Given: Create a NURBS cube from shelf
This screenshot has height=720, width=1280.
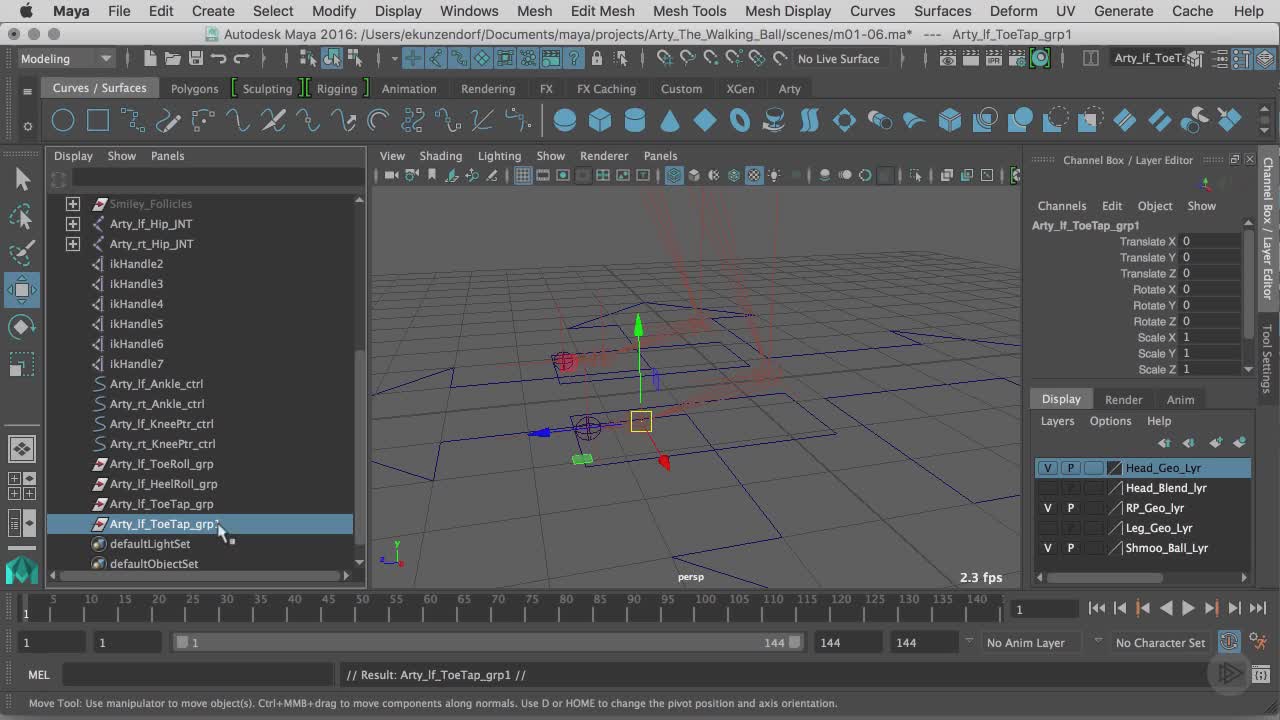Looking at the screenshot, I should pyautogui.click(x=600, y=121).
